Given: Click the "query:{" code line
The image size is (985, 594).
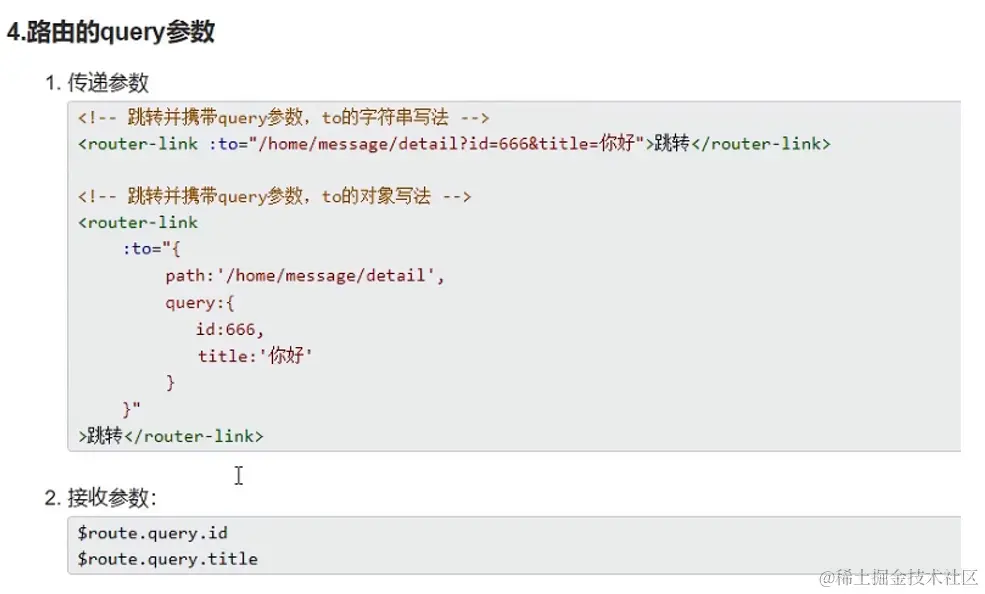Looking at the screenshot, I should click(200, 302).
